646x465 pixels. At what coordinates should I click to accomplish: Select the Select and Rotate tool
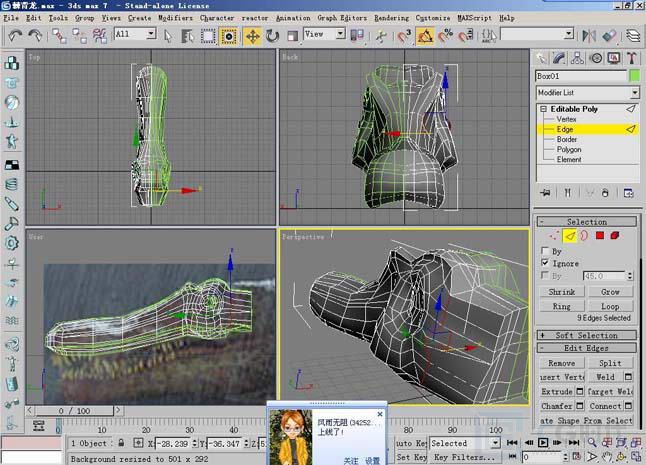[272, 36]
